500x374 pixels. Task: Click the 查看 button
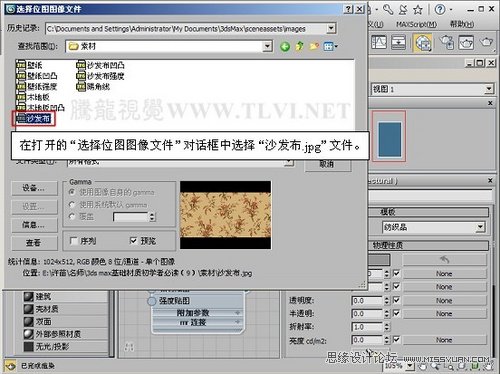(34, 243)
